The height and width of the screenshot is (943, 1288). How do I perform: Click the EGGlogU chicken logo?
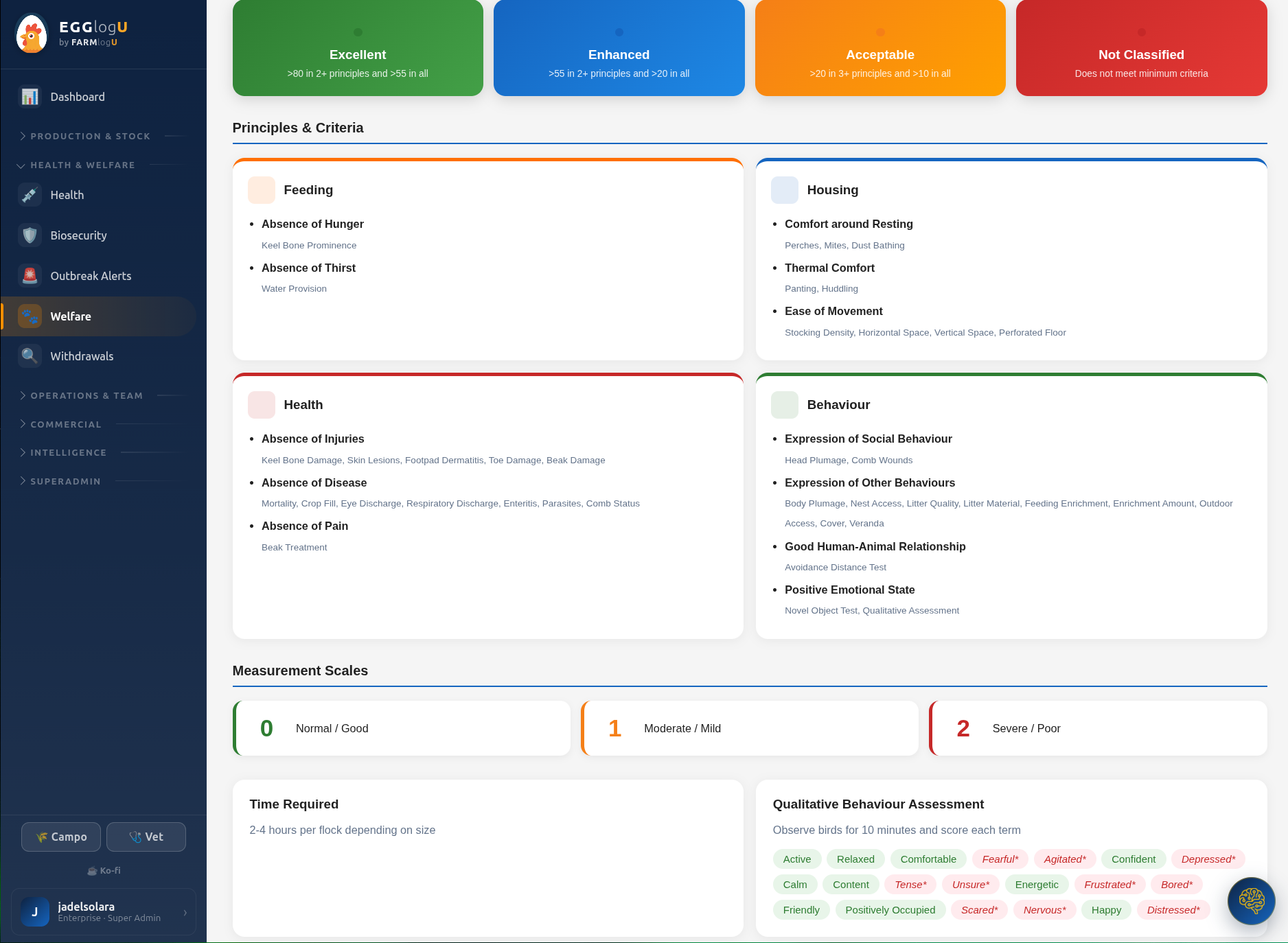32,34
